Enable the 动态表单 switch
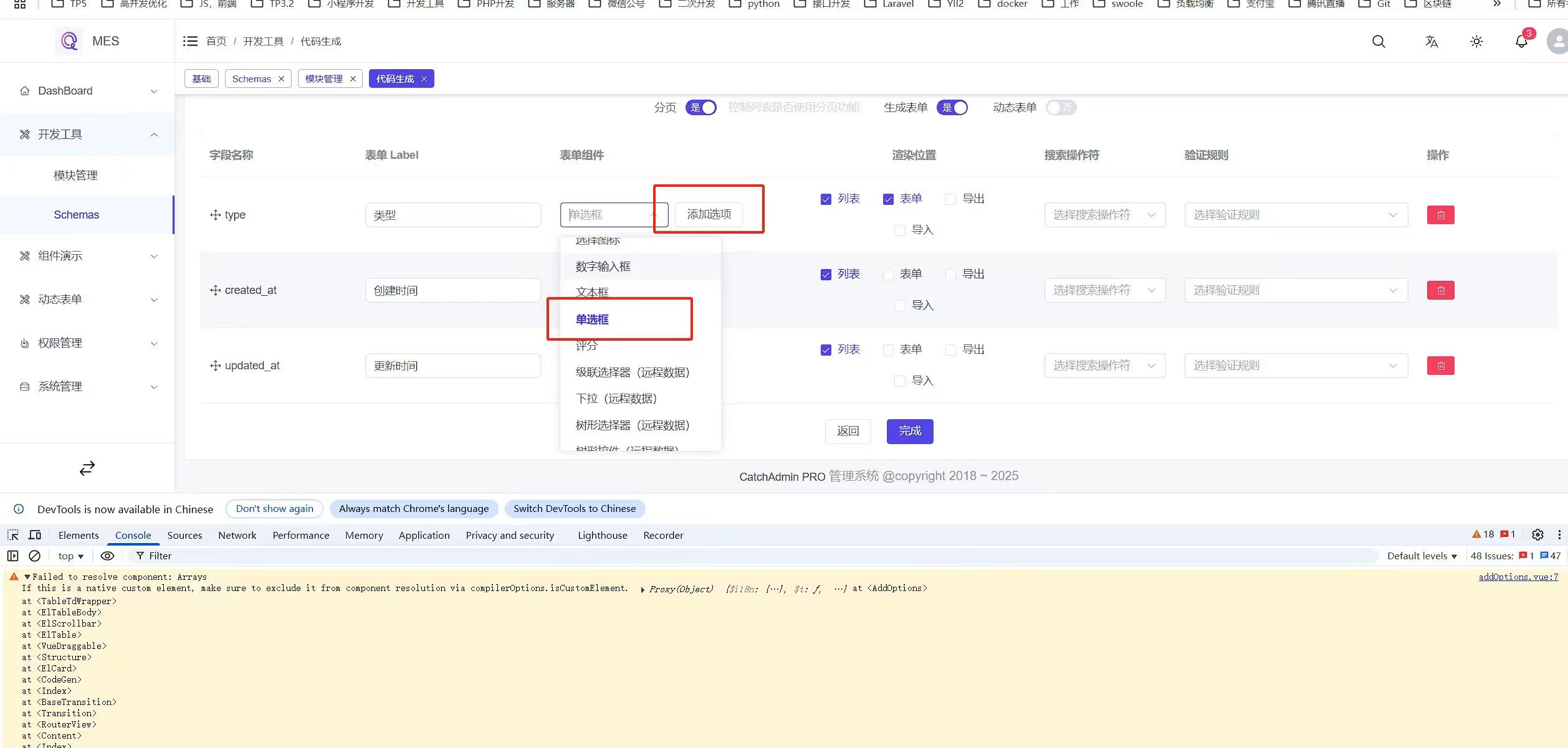The height and width of the screenshot is (748, 1568). (1061, 108)
